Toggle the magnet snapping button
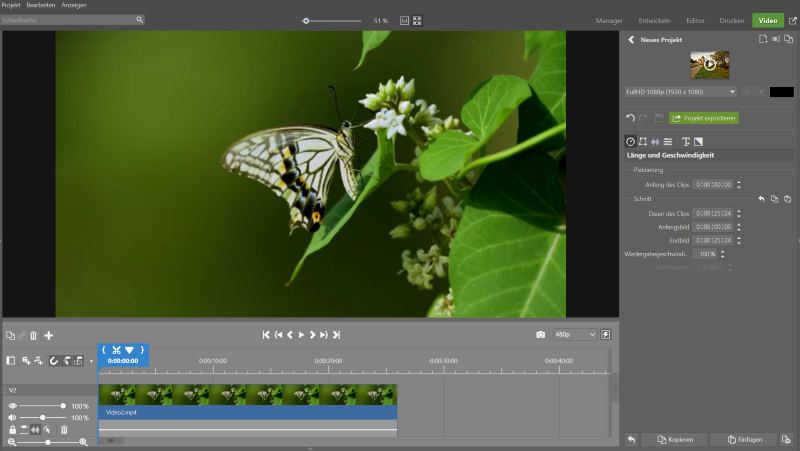Viewport: 800px width, 451px height. click(x=54, y=361)
